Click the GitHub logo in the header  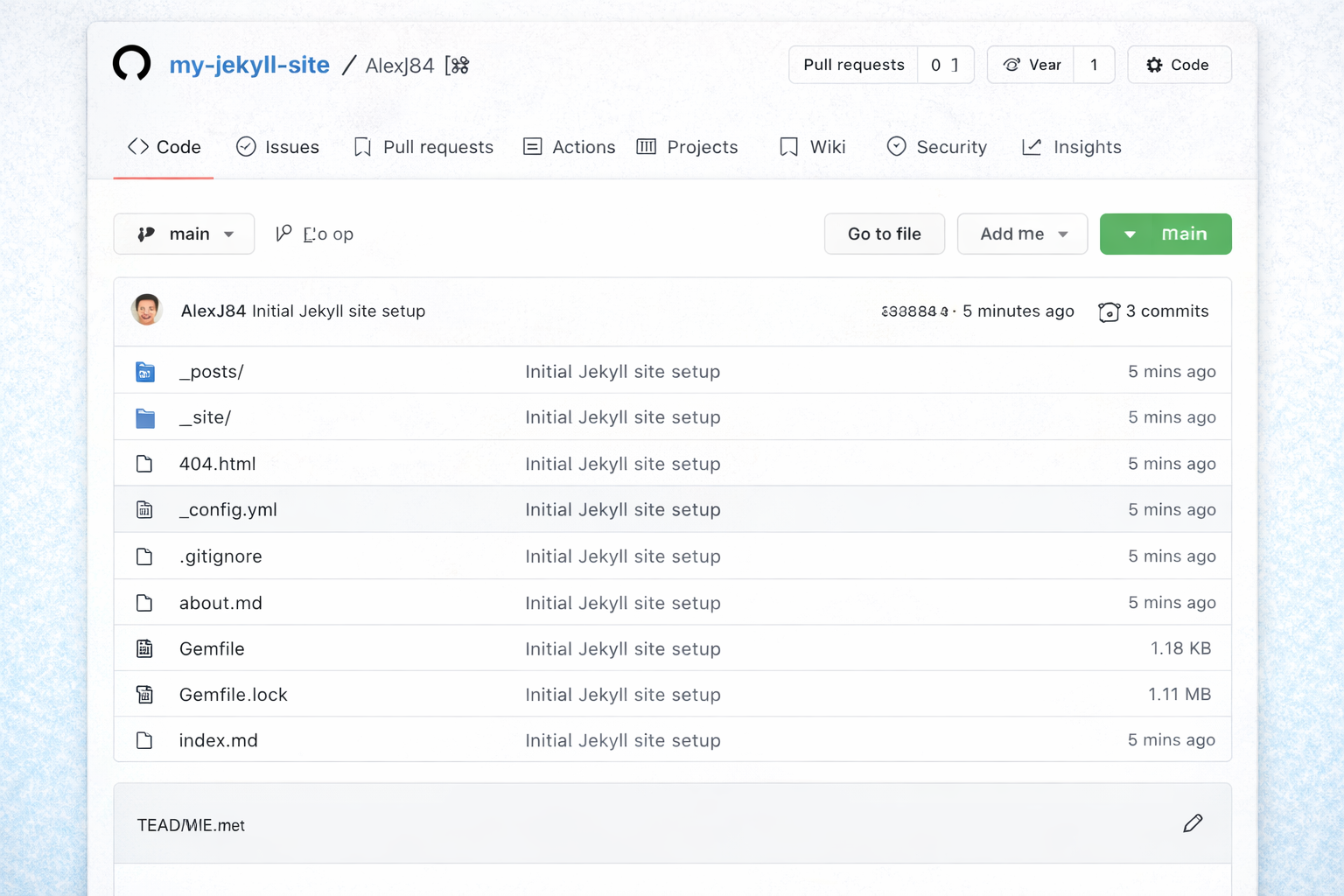click(131, 63)
